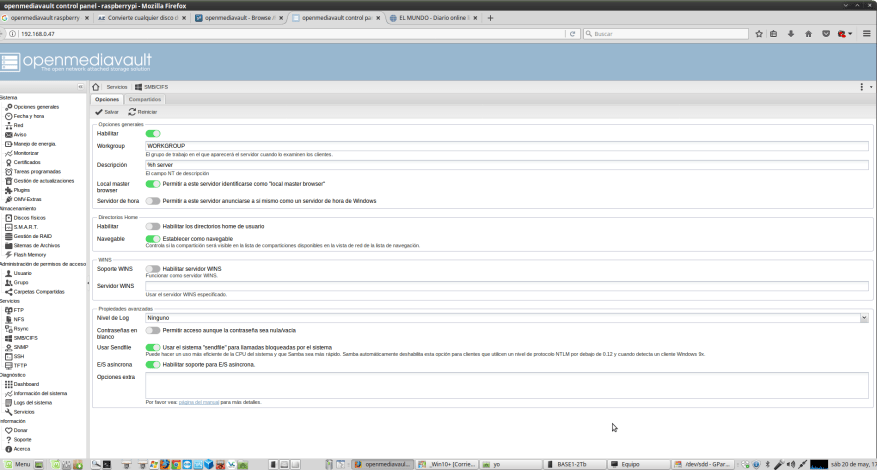
Task: Collapse the left navigation panel
Action: pyautogui.click(x=81, y=87)
